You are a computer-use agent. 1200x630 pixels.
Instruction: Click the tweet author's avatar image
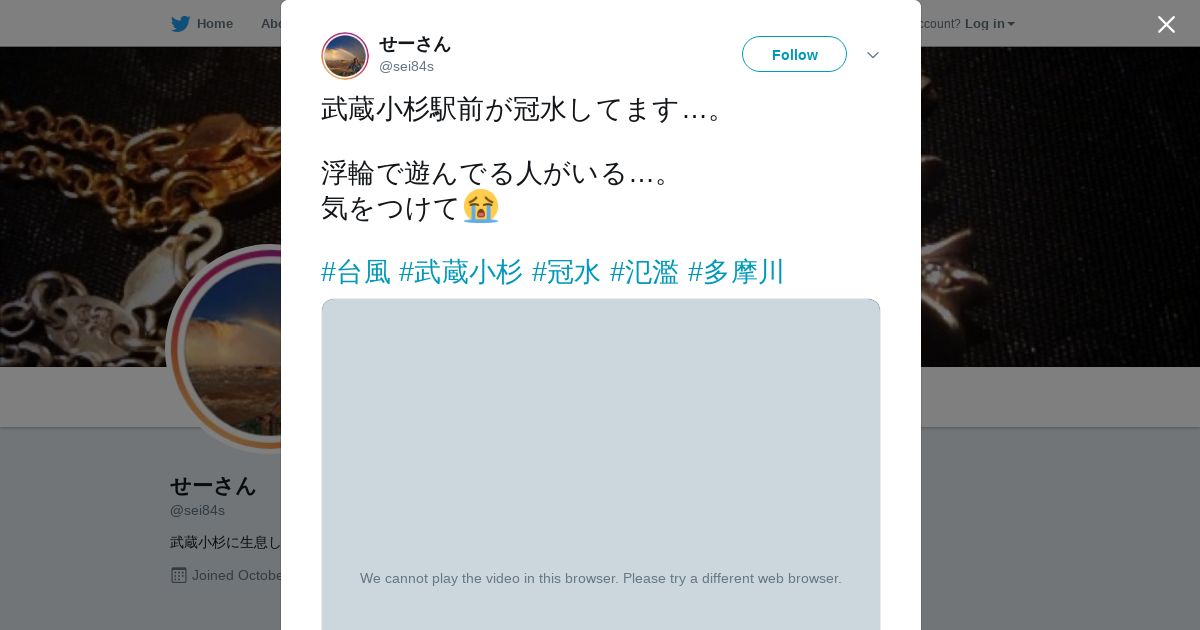tap(345, 56)
